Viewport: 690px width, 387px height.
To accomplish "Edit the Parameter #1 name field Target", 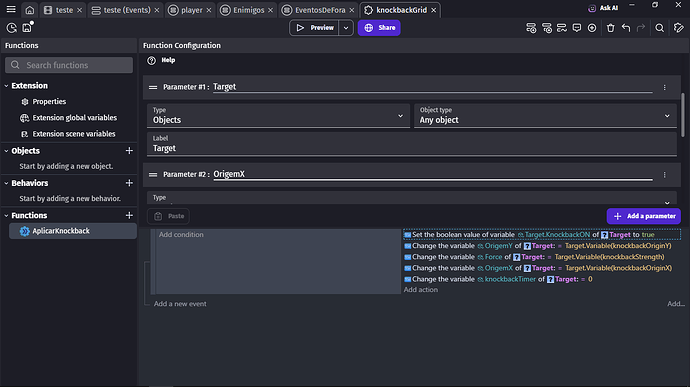I will coord(433,87).
